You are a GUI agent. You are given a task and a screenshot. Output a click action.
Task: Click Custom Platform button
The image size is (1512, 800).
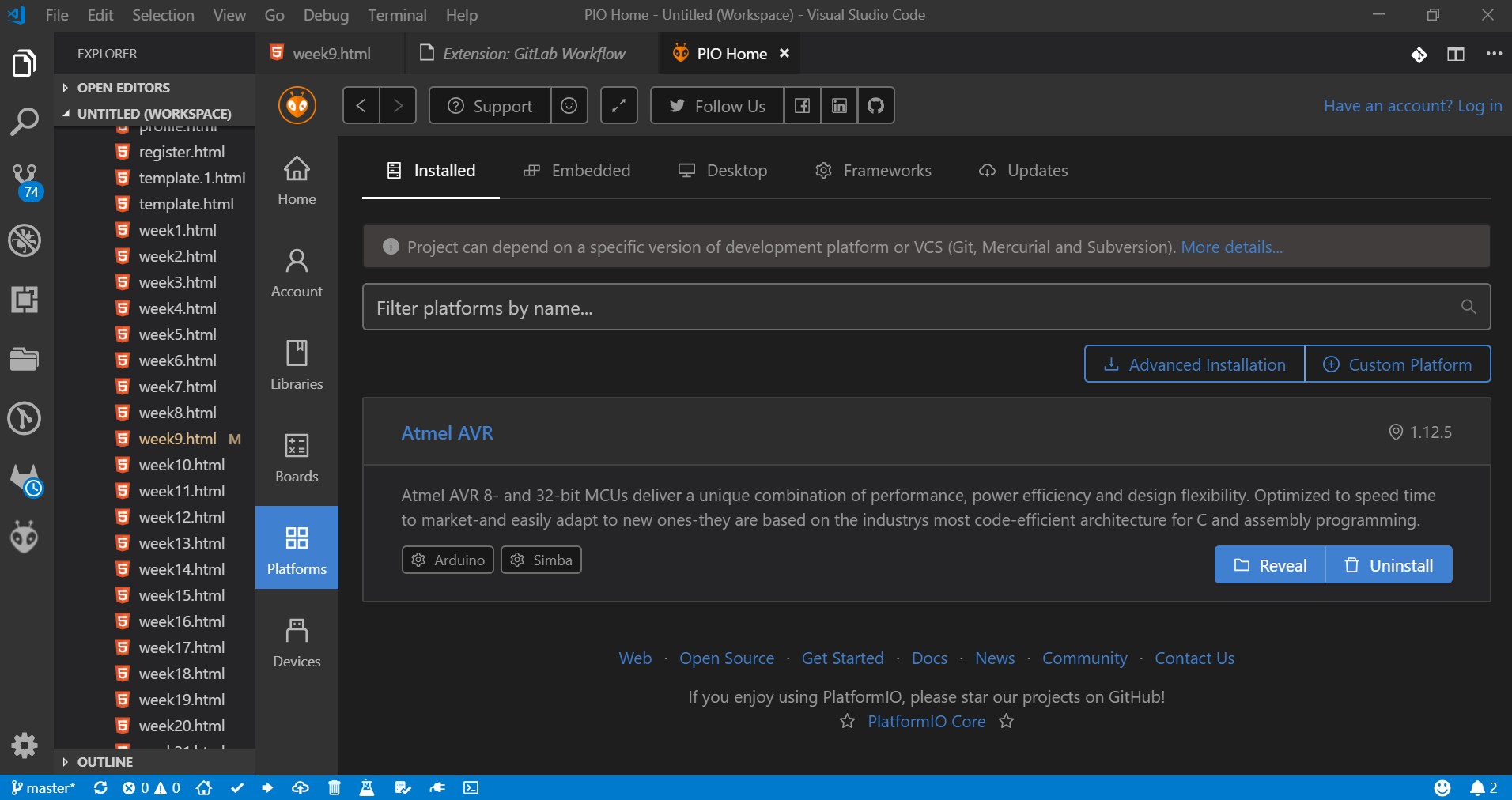click(x=1397, y=364)
